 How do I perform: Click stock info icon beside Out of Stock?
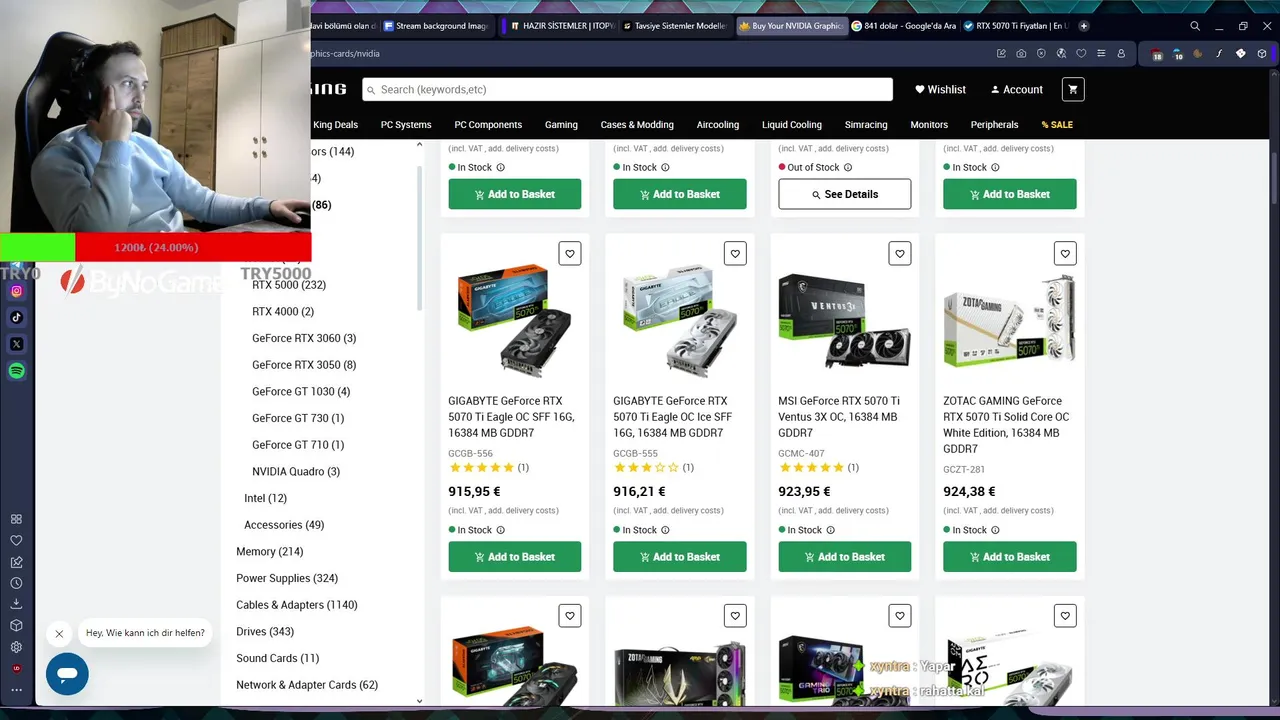click(848, 167)
